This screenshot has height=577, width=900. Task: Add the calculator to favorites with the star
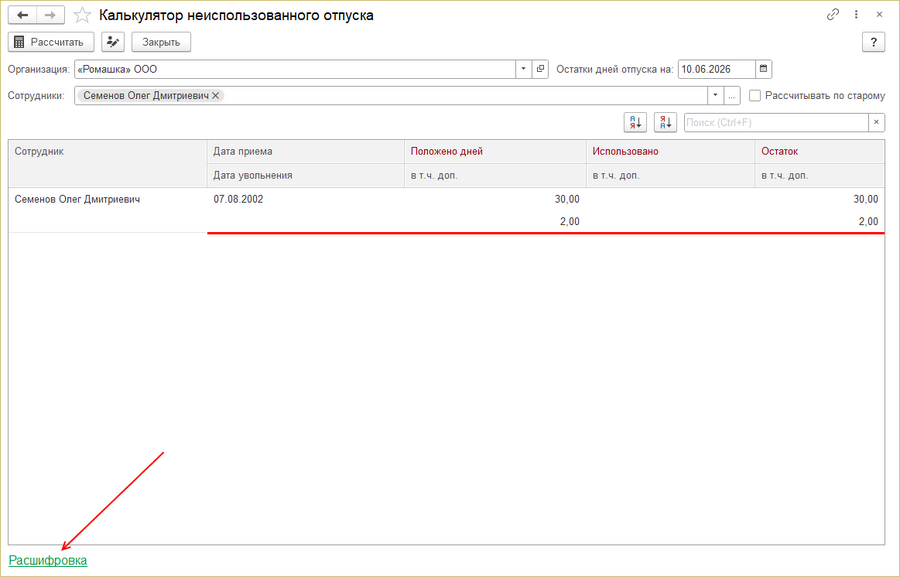pos(82,15)
